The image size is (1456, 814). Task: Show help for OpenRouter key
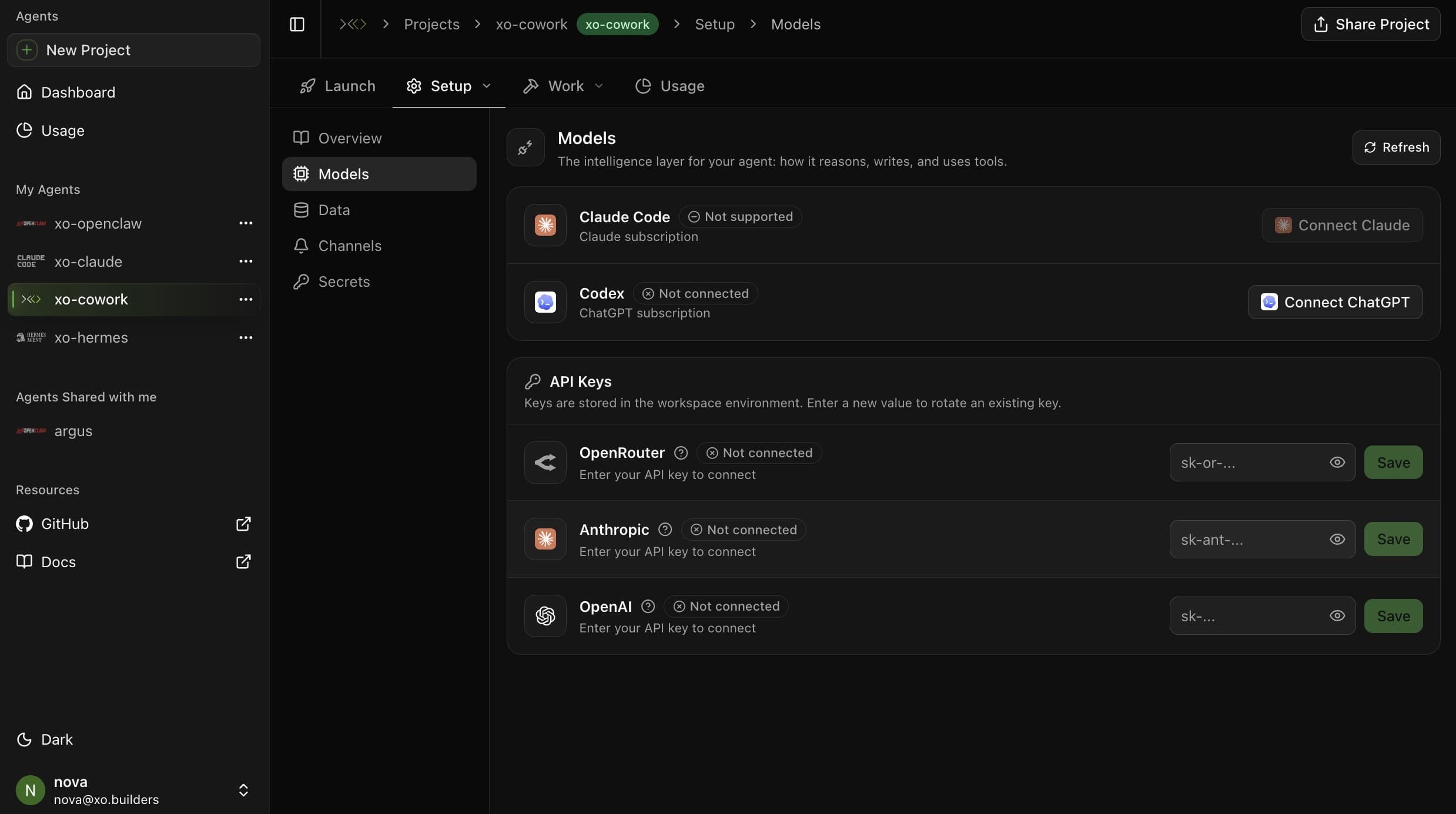(681, 453)
